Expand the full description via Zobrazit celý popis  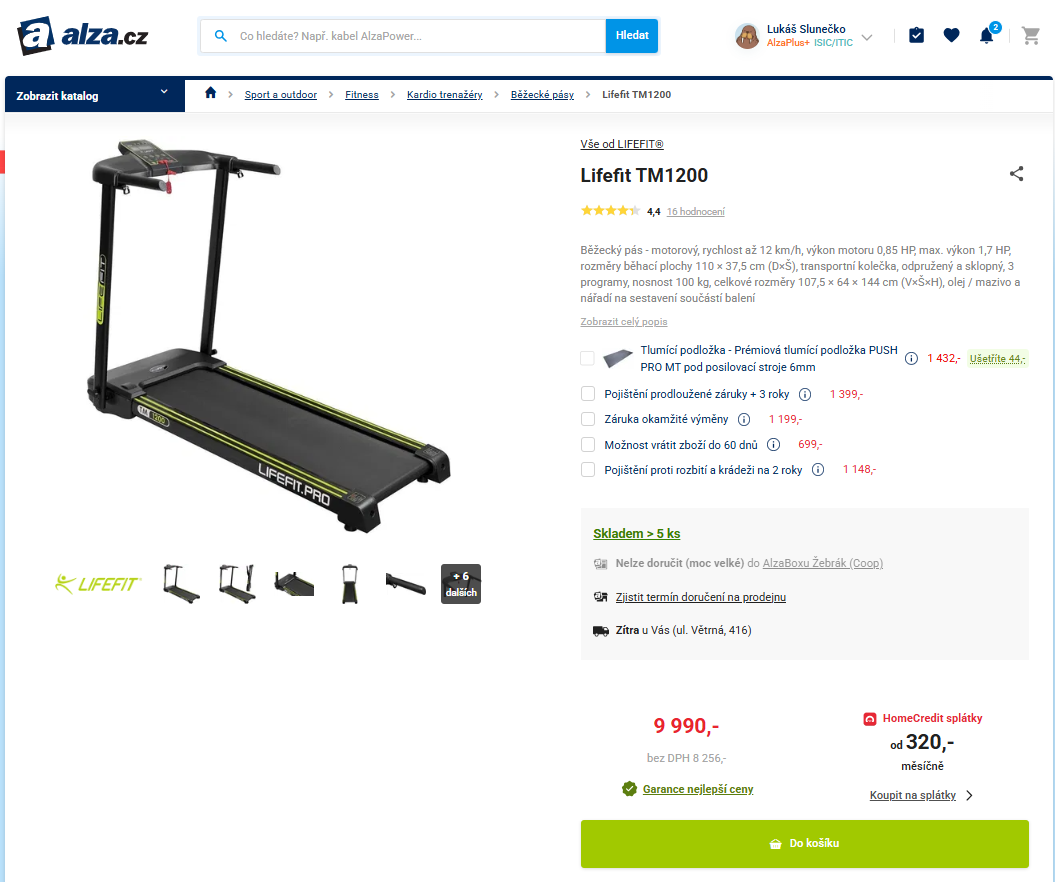click(x=624, y=322)
